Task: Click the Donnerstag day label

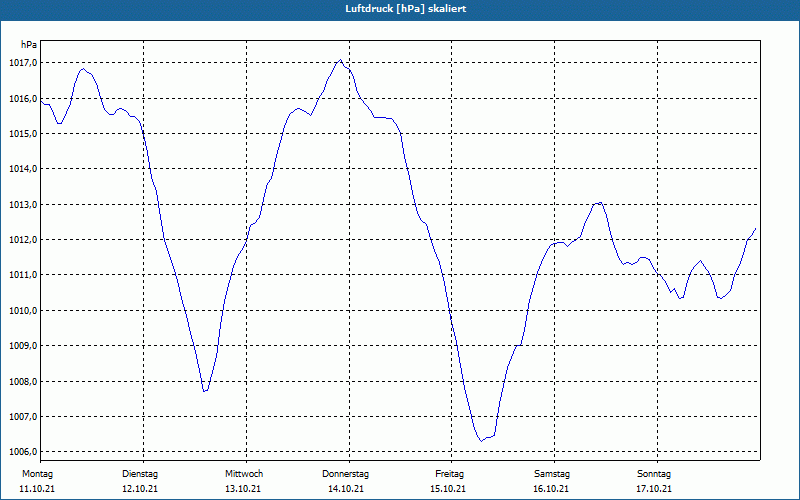Action: pos(345,474)
